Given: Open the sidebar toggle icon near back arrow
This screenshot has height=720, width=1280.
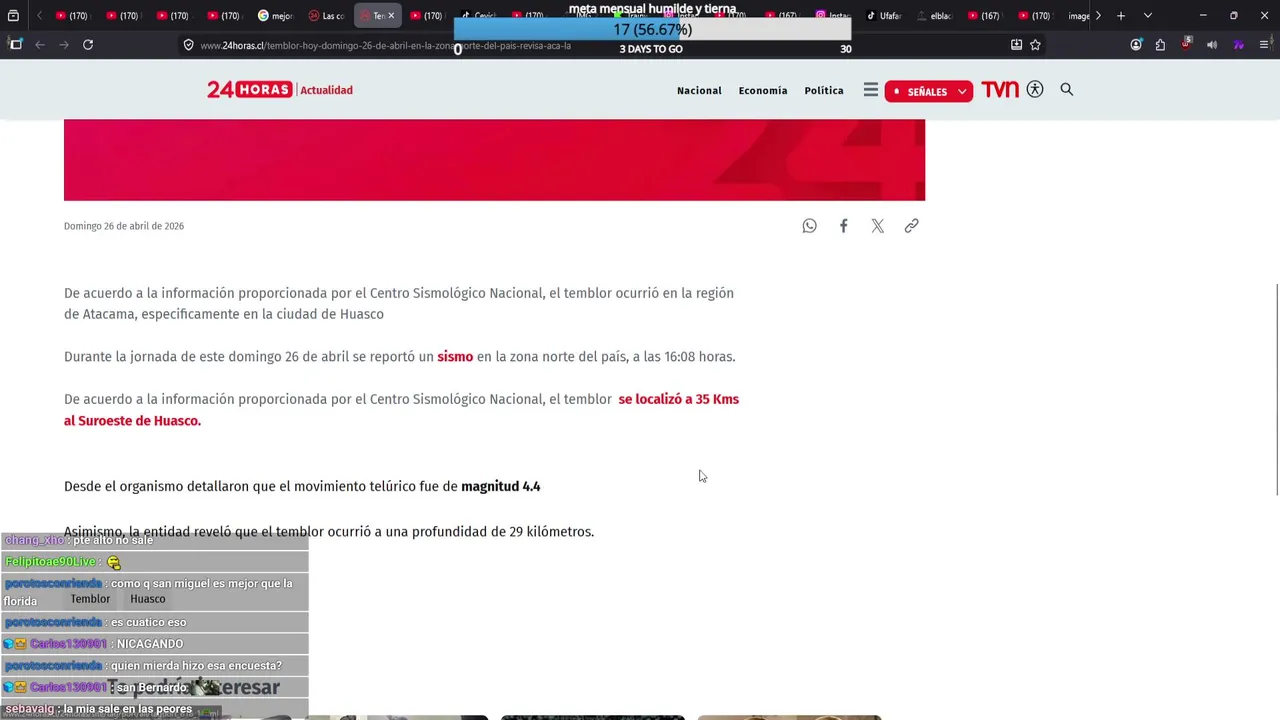Looking at the screenshot, I should pyautogui.click(x=15, y=45).
